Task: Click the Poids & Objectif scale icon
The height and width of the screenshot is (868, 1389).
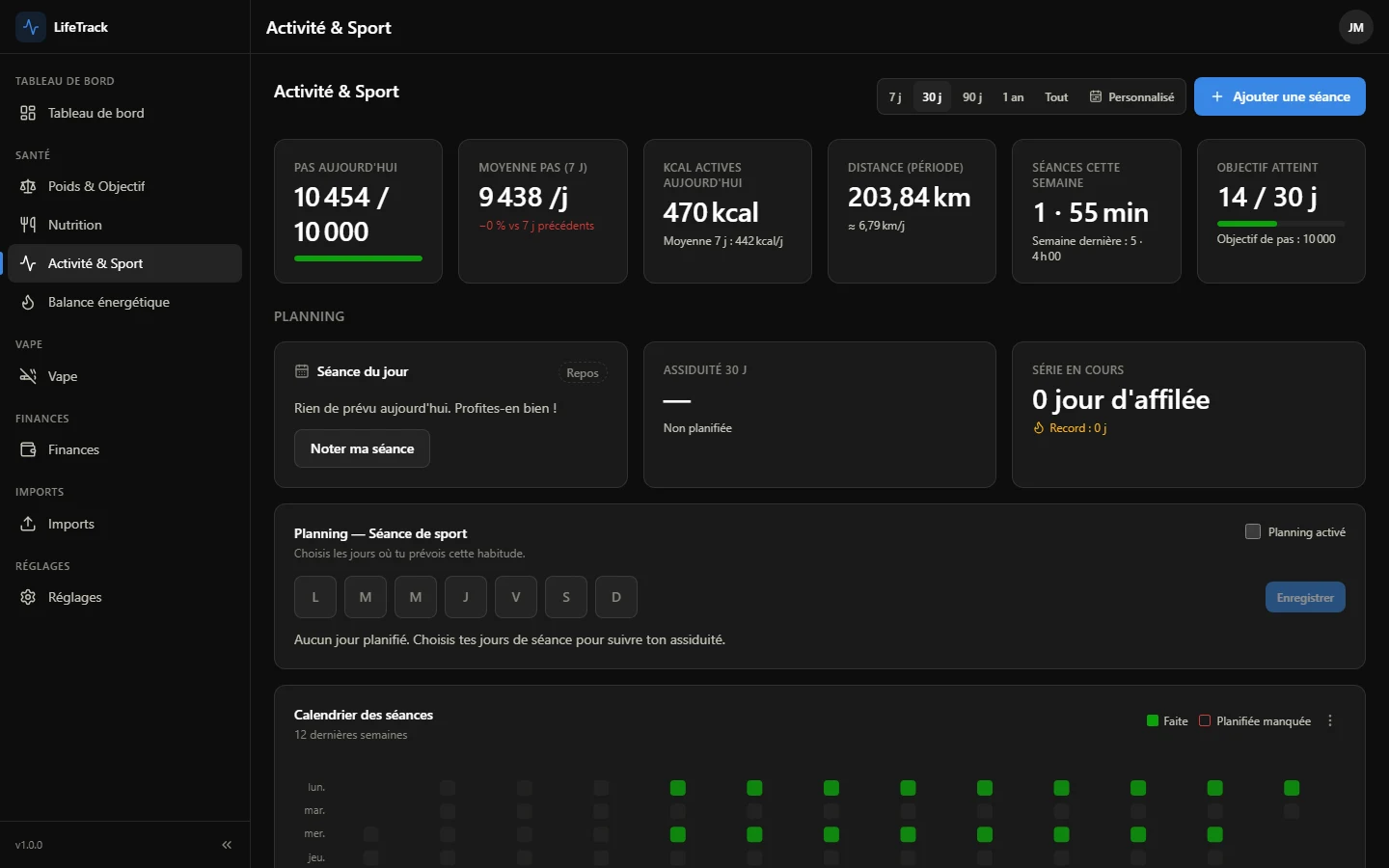Action: click(x=28, y=186)
